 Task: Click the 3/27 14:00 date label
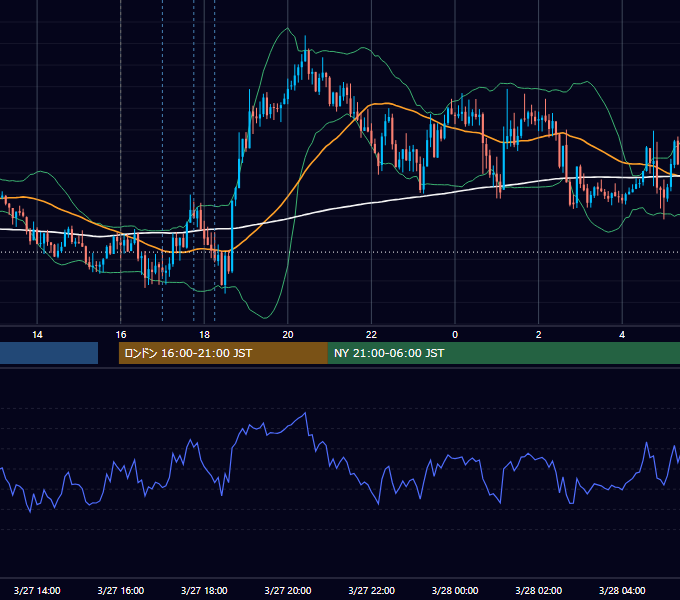[x=37, y=590]
